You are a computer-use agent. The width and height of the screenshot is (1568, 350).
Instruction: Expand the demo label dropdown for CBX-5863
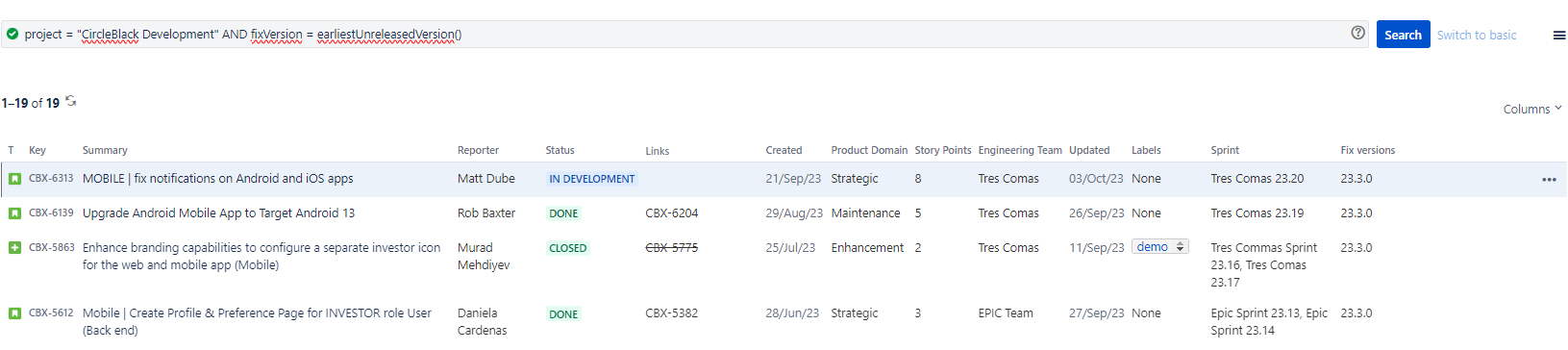(x=1160, y=247)
